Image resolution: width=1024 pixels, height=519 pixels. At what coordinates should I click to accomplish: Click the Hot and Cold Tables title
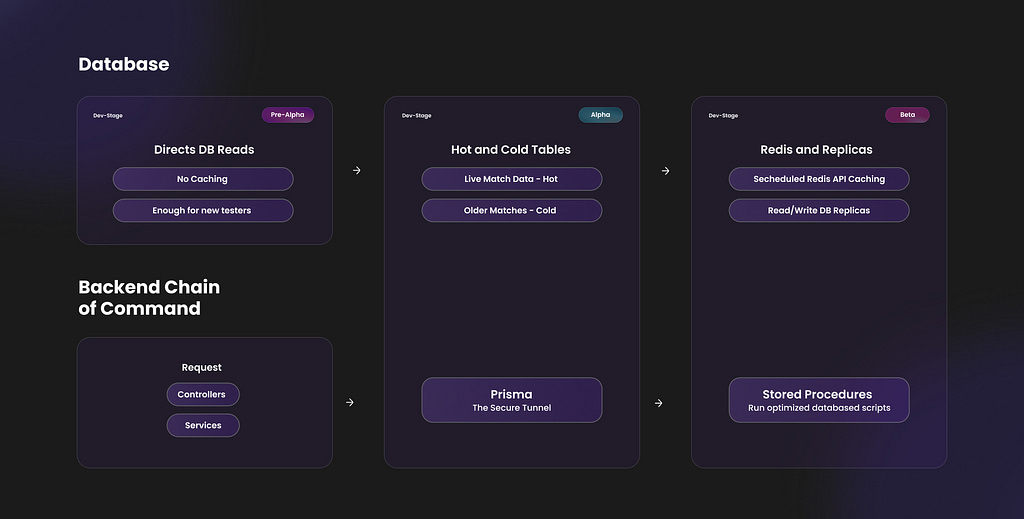click(x=511, y=149)
